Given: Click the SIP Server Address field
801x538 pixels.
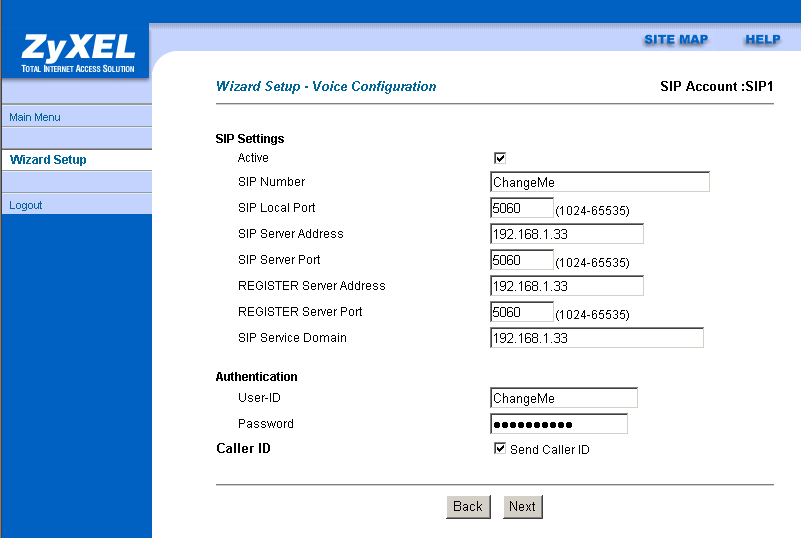Looking at the screenshot, I should pyautogui.click(x=566, y=234).
